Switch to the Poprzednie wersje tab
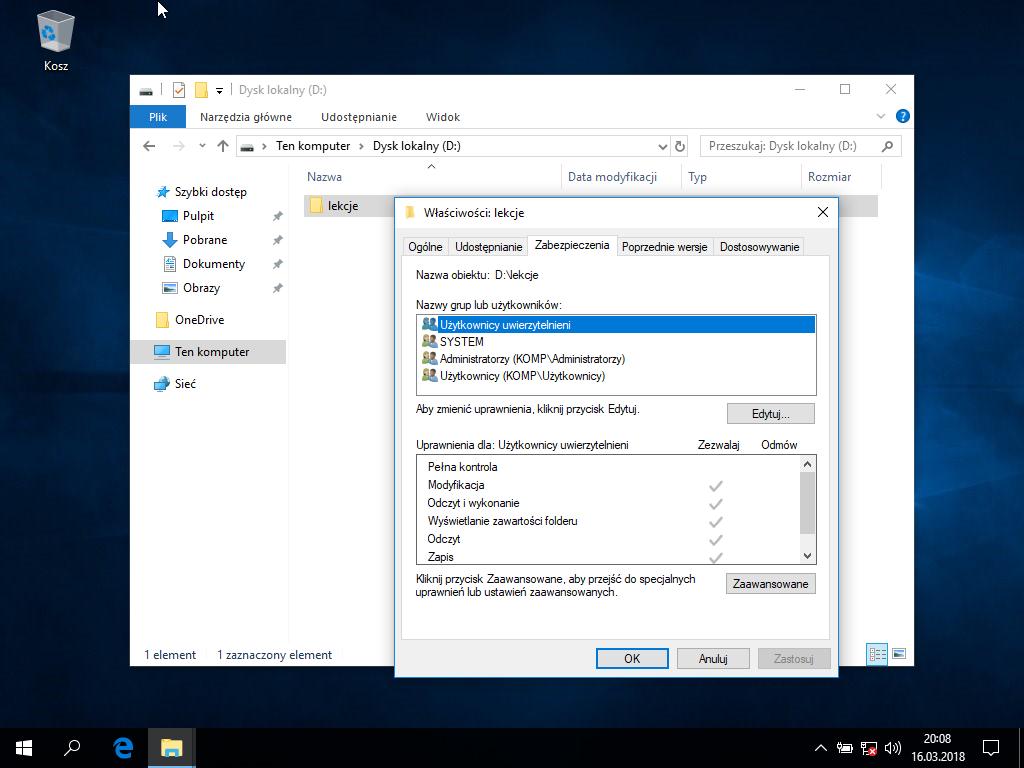1024x768 pixels. pos(664,247)
